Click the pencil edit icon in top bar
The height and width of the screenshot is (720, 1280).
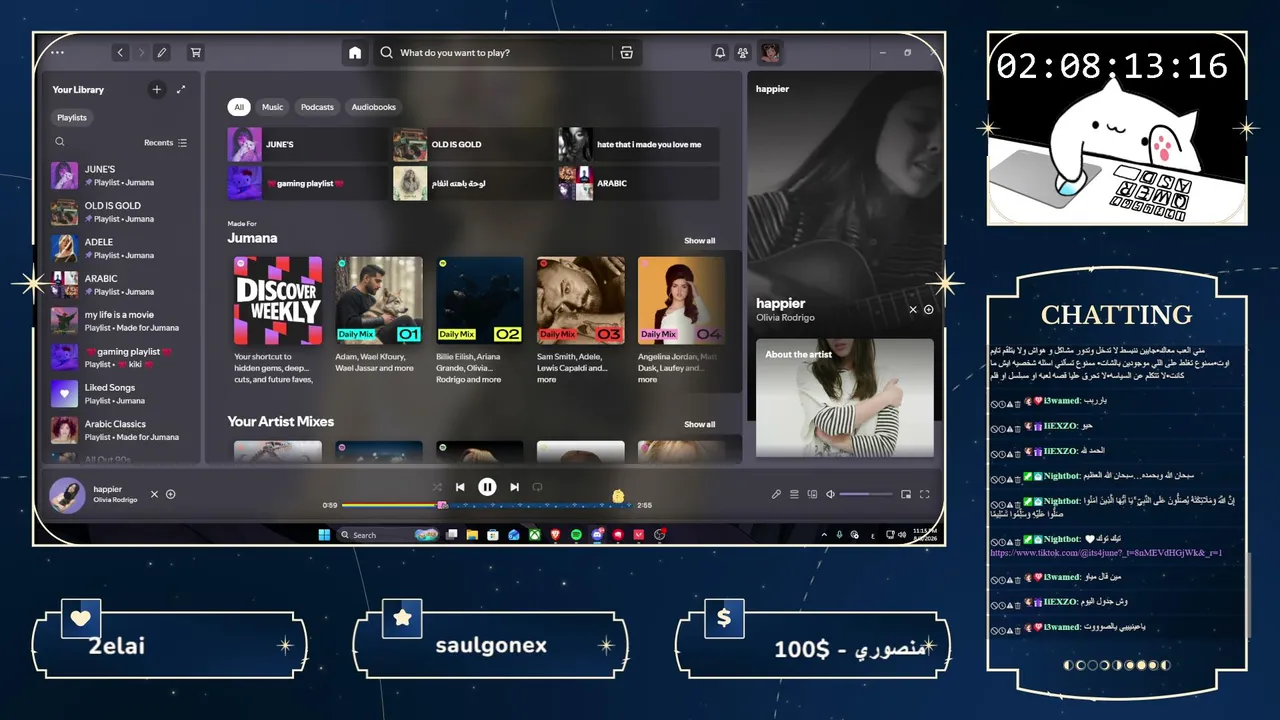pyautogui.click(x=162, y=53)
